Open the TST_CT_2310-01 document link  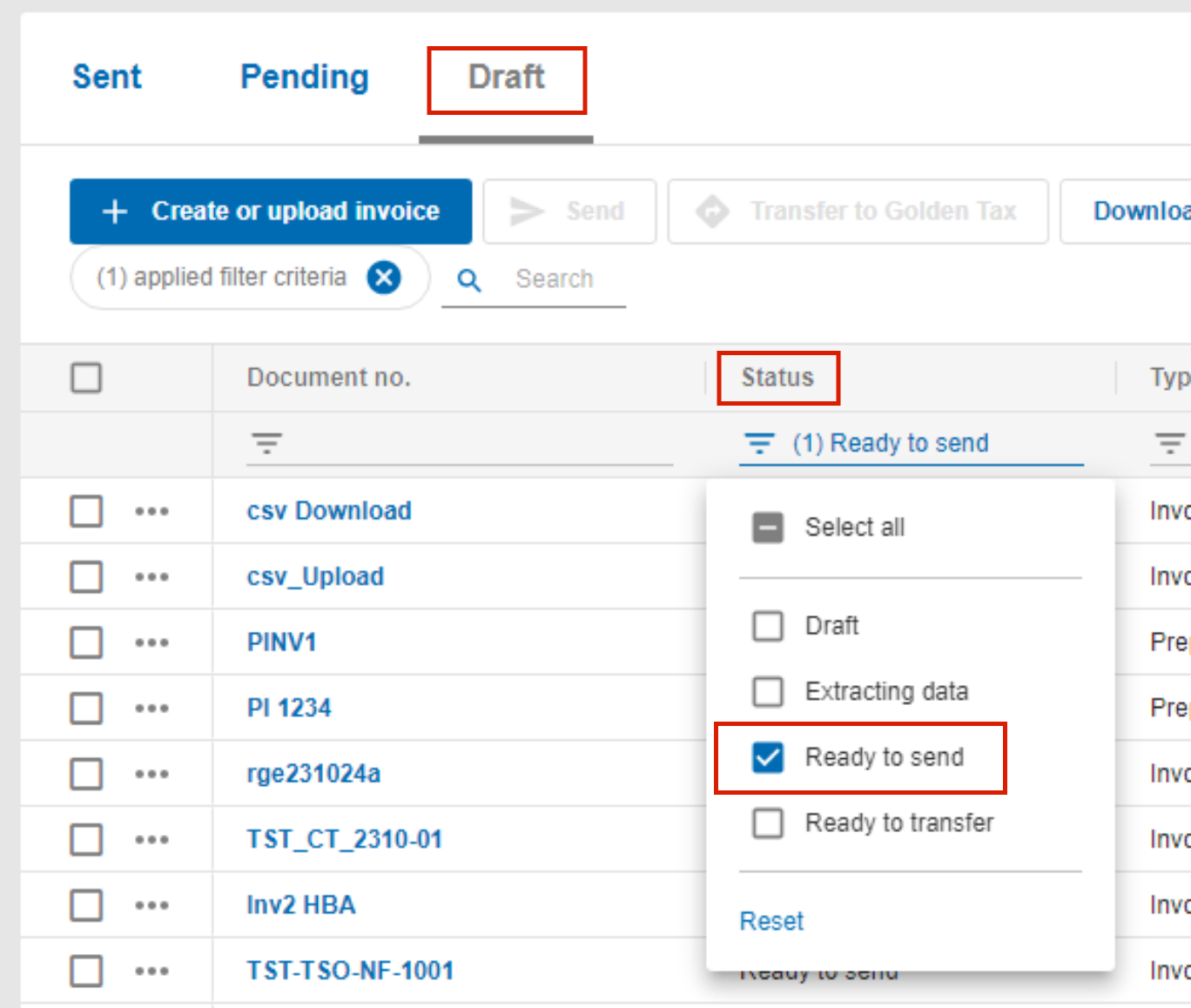click(345, 840)
